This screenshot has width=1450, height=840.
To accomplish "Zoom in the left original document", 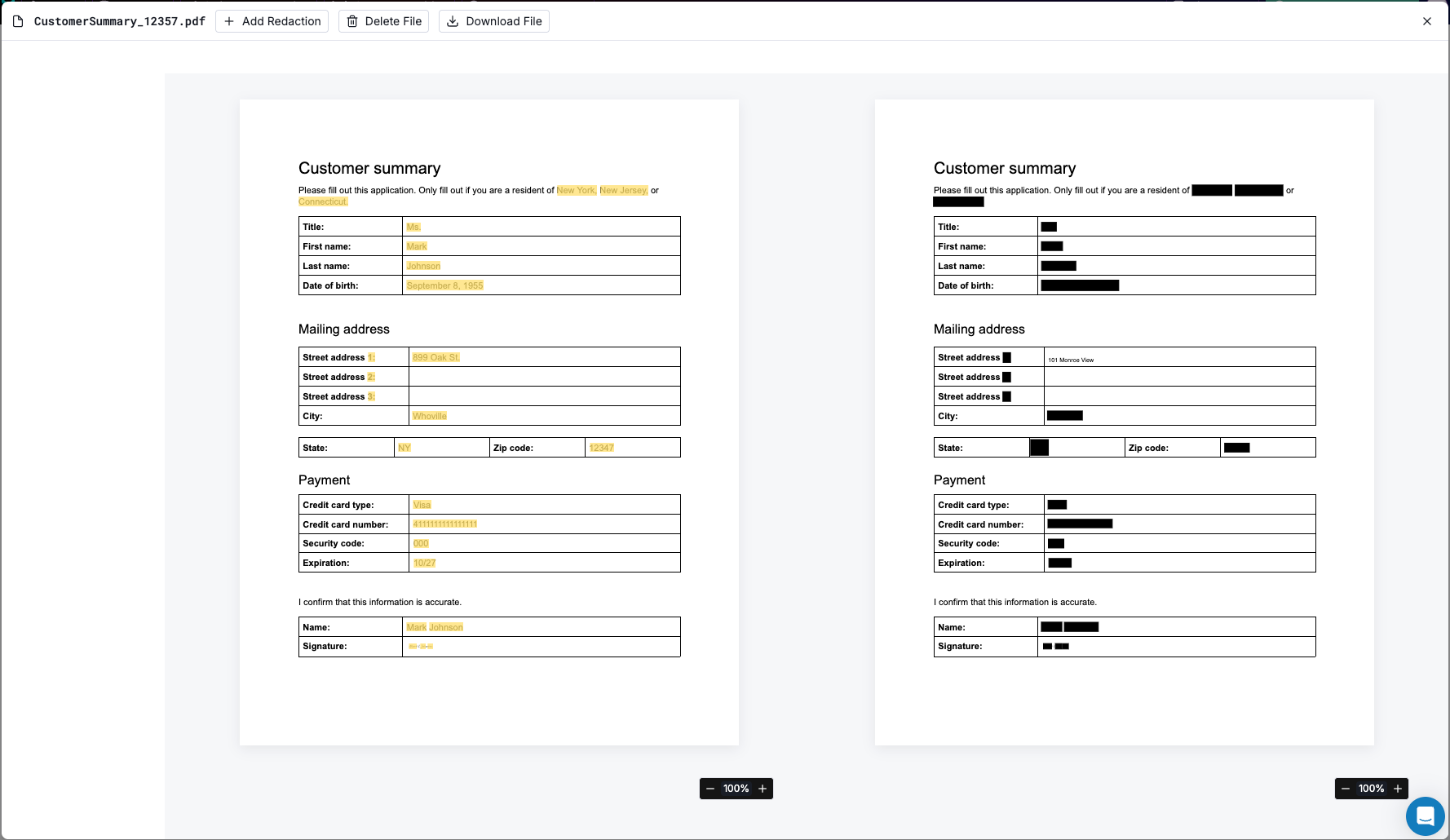I will coord(763,789).
